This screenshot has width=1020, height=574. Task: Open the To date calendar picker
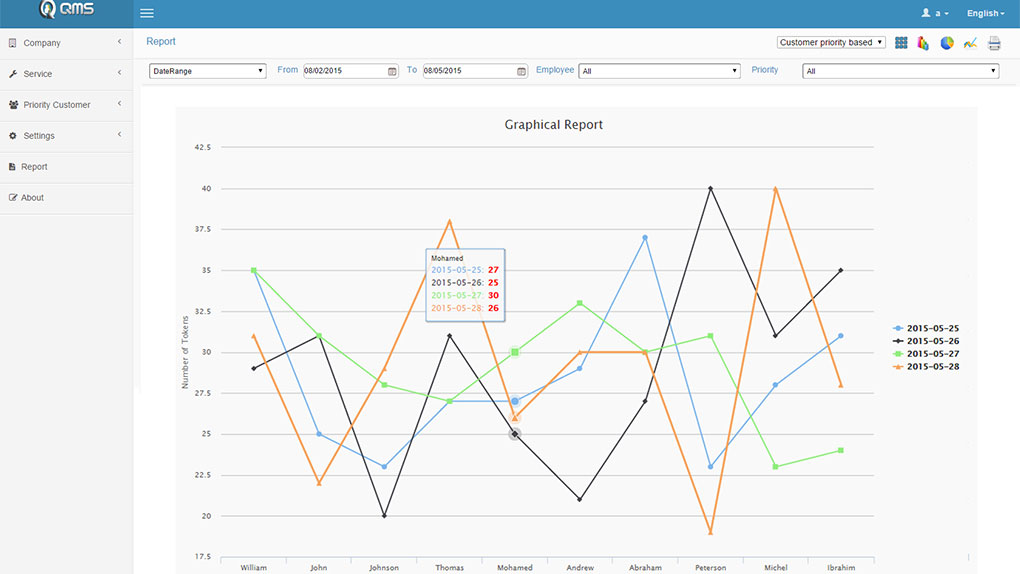point(521,71)
